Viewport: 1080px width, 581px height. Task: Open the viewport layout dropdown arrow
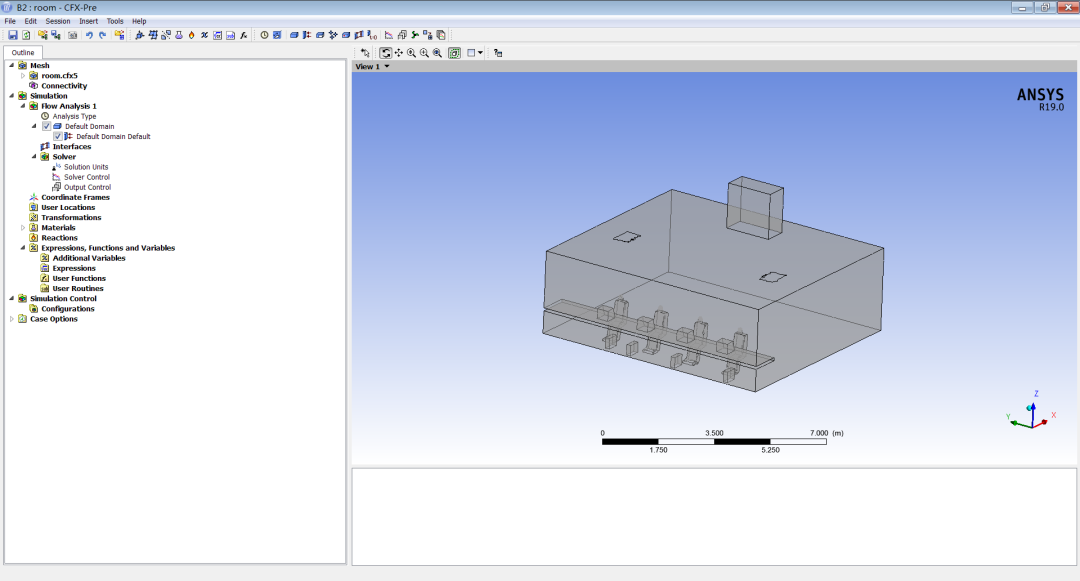point(480,53)
